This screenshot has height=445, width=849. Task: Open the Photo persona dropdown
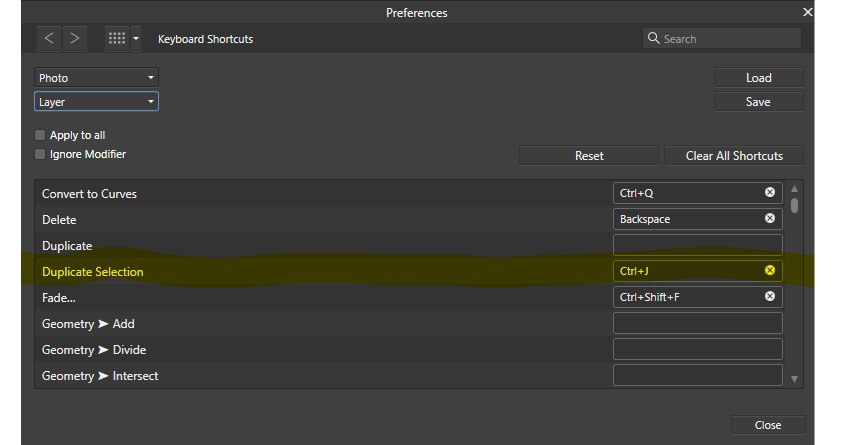pos(96,77)
